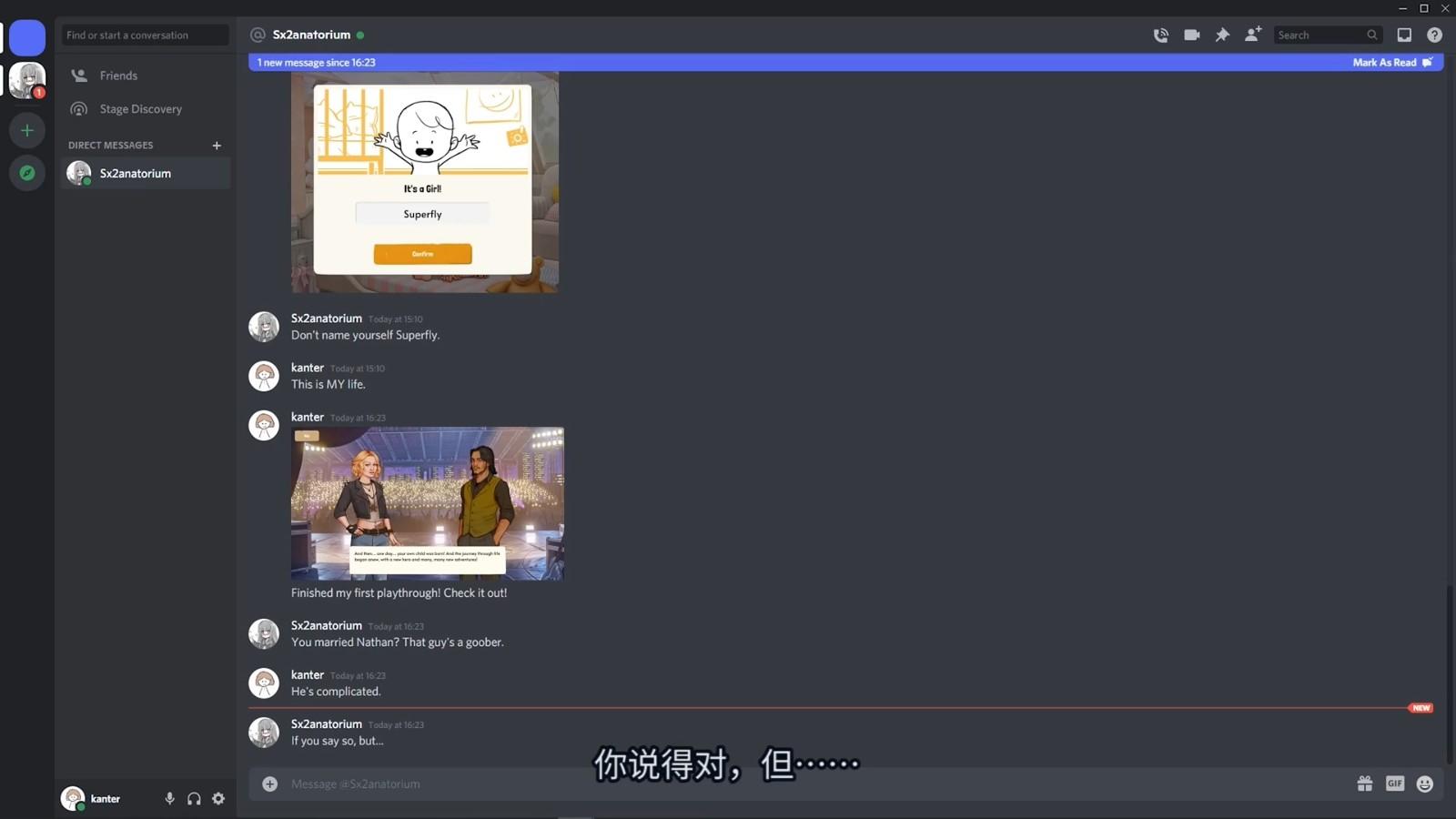Click the search magnifier icon

pos(1371,35)
